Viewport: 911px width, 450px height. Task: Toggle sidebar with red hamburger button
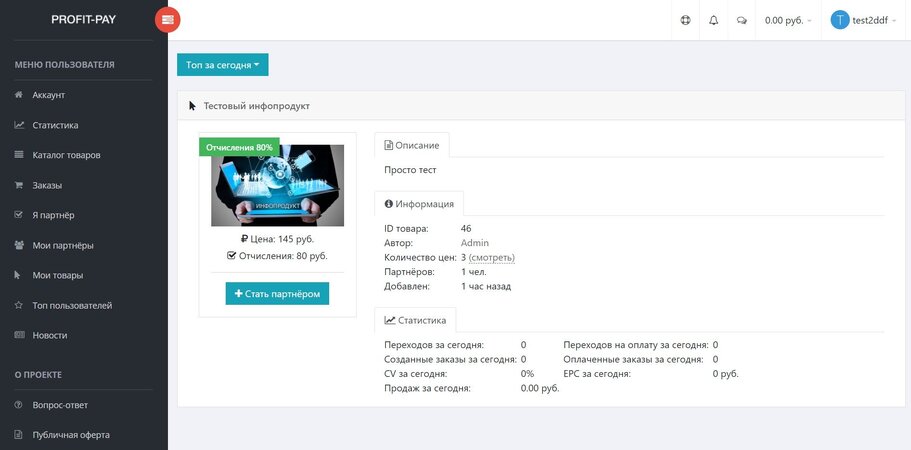167,20
